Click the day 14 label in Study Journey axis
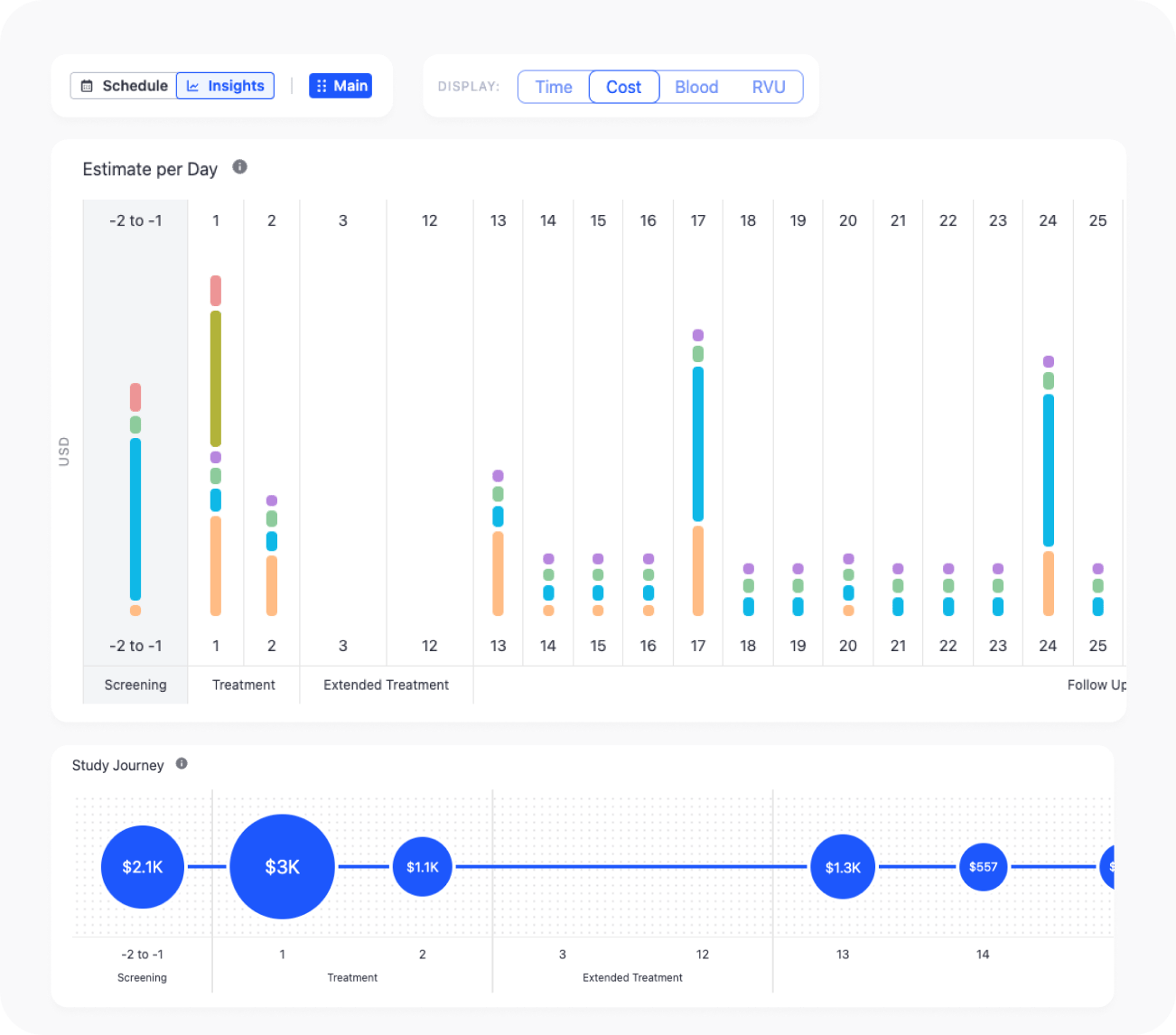This screenshot has height=1035, width=1176. 983,954
